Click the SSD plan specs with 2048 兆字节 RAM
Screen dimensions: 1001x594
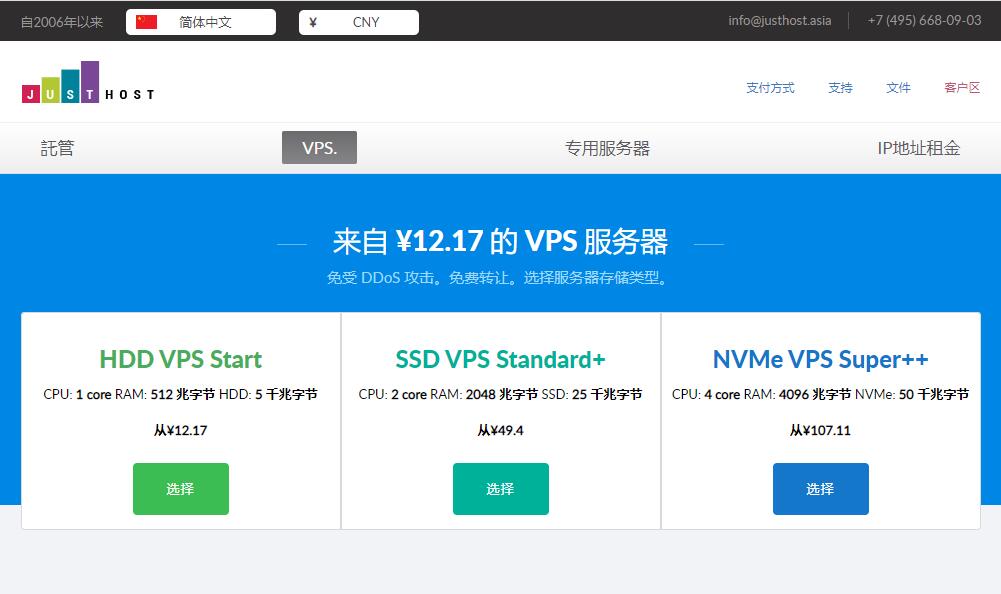500,395
